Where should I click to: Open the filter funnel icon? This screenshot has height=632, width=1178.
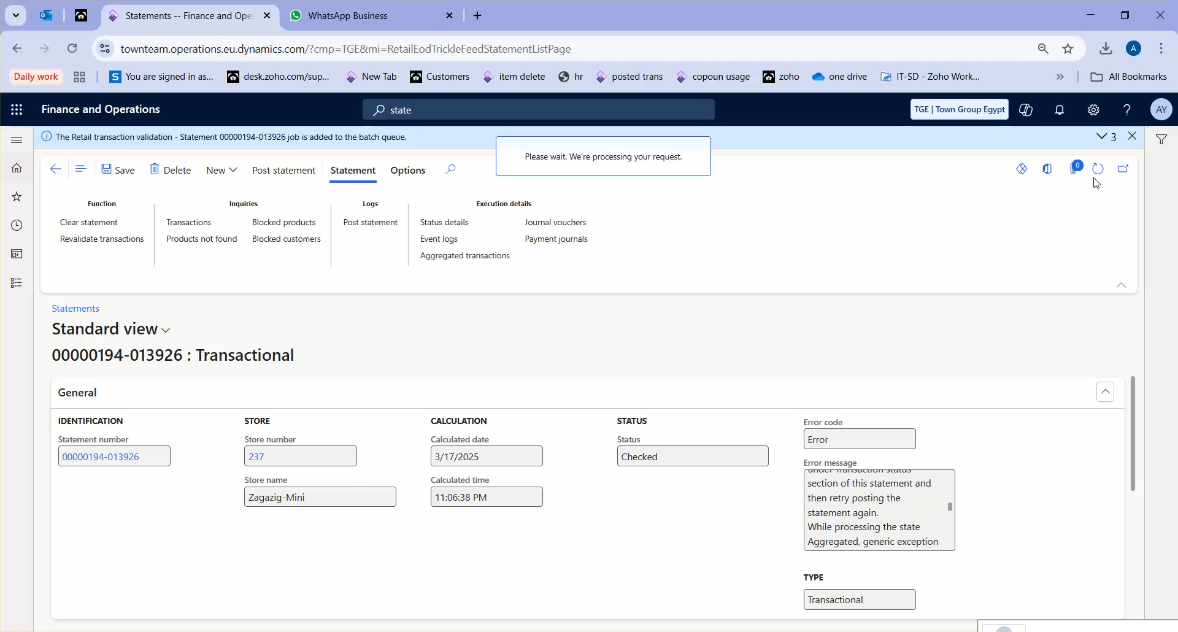pos(1161,137)
